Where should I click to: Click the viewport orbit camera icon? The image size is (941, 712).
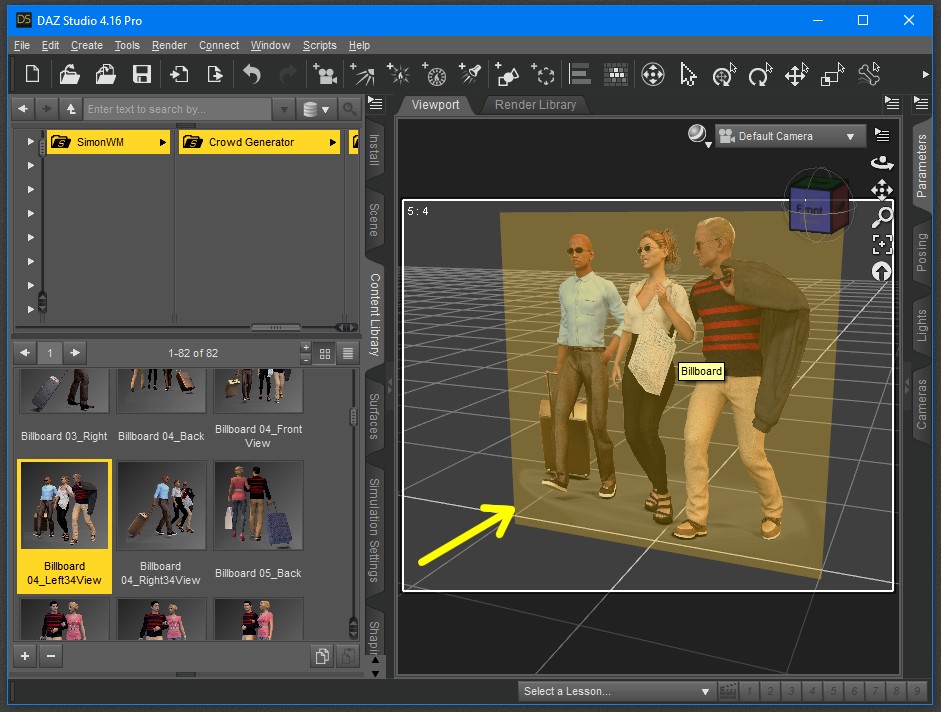click(x=882, y=163)
